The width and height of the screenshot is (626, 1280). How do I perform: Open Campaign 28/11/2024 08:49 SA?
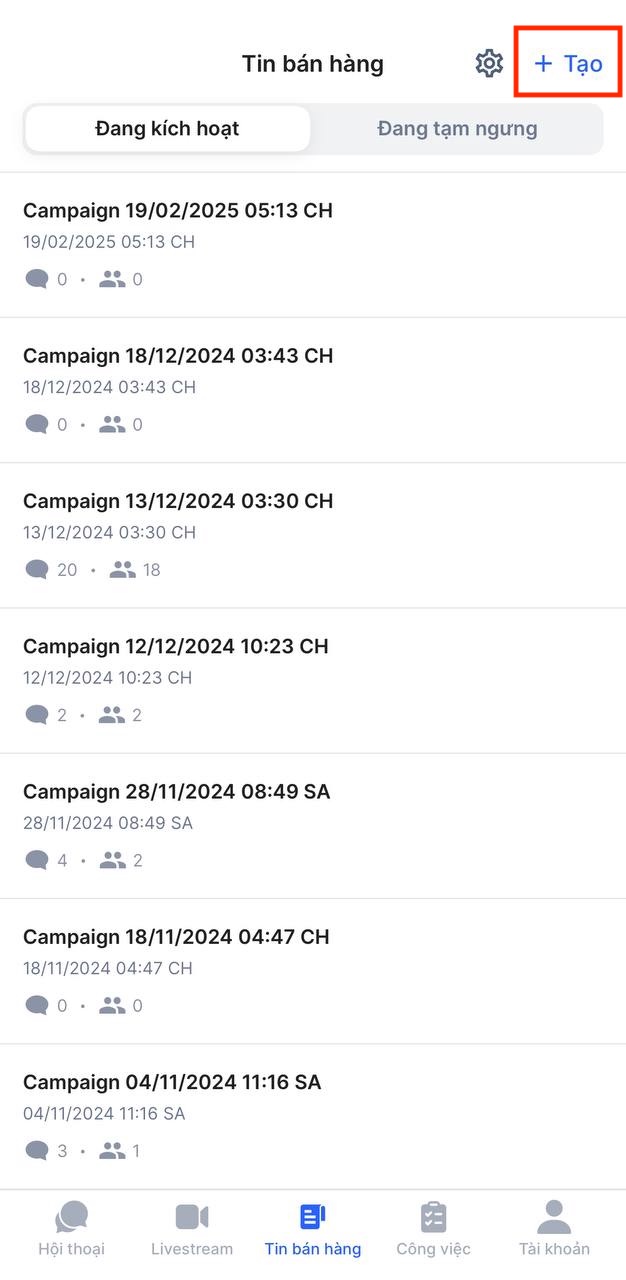pyautogui.click(x=177, y=792)
